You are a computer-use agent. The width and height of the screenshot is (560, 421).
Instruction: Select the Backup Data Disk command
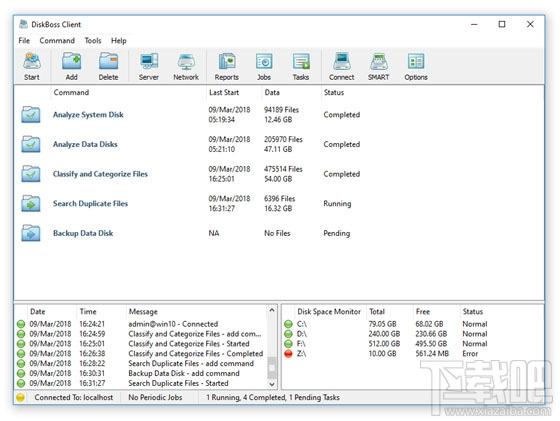click(x=83, y=233)
